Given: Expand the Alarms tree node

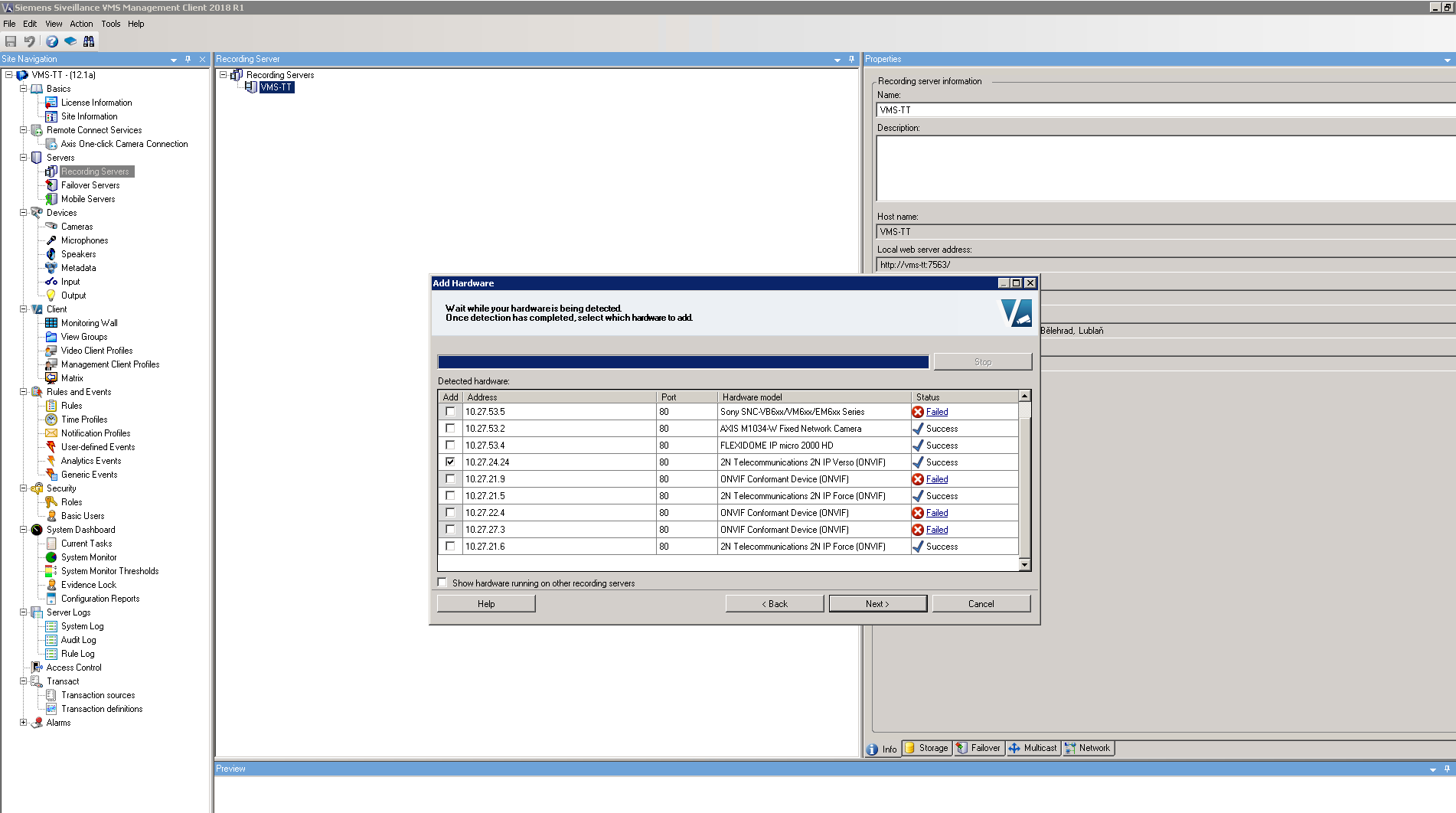Looking at the screenshot, I should click(24, 723).
